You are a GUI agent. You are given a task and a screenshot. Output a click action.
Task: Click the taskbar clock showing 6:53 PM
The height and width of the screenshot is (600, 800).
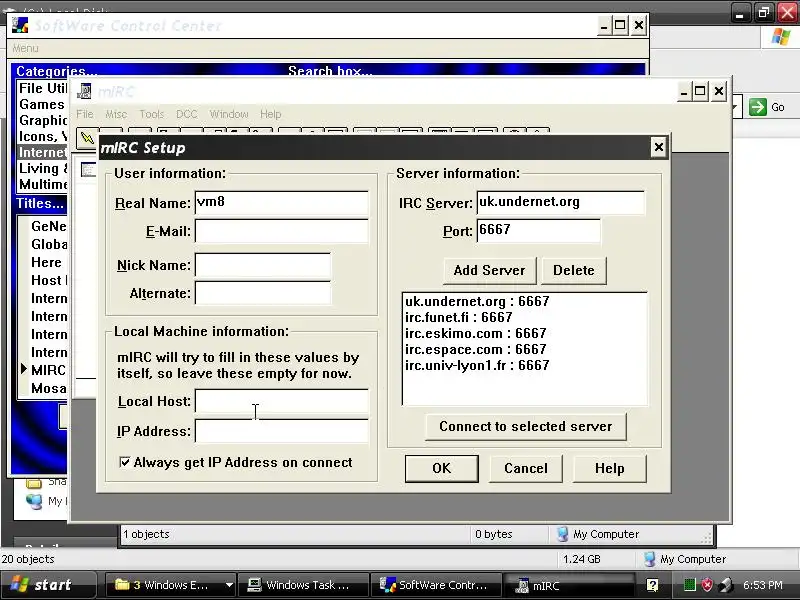[x=763, y=585]
